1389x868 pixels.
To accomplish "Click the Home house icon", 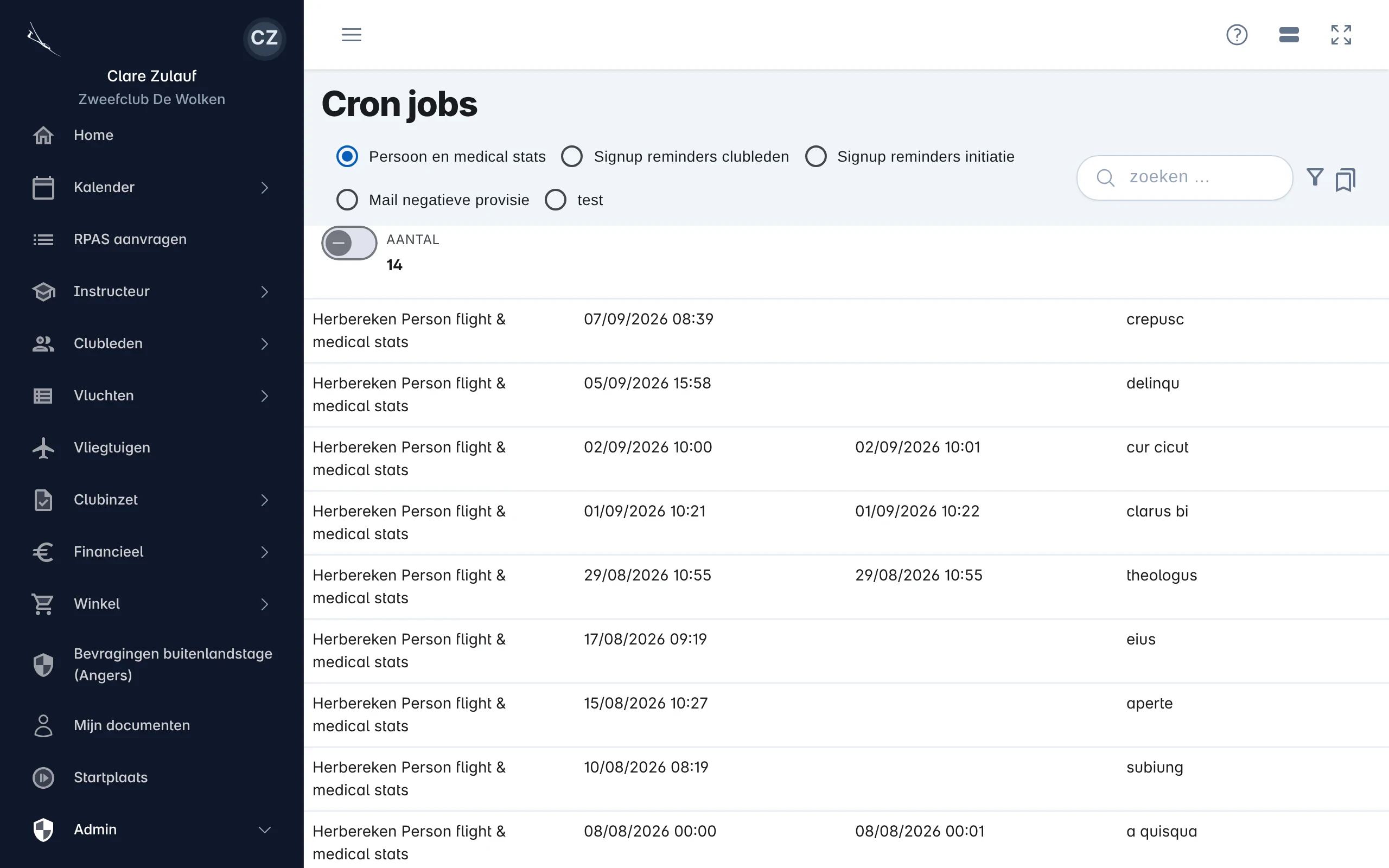I will click(43, 136).
